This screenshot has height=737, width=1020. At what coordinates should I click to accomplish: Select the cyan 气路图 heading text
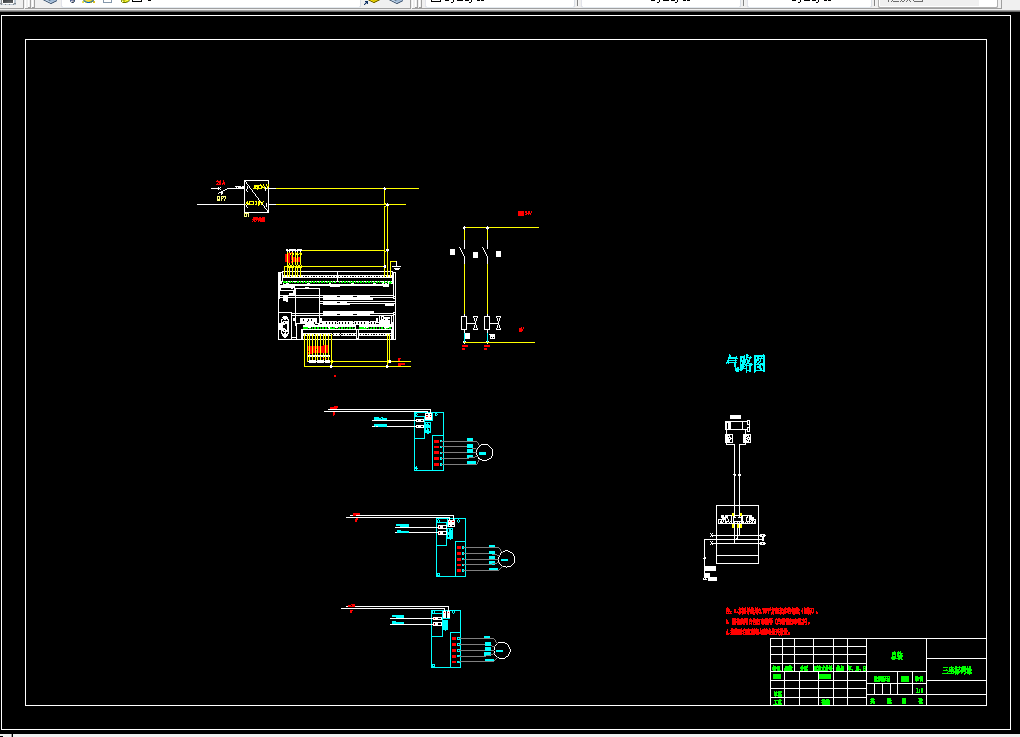(x=745, y=363)
